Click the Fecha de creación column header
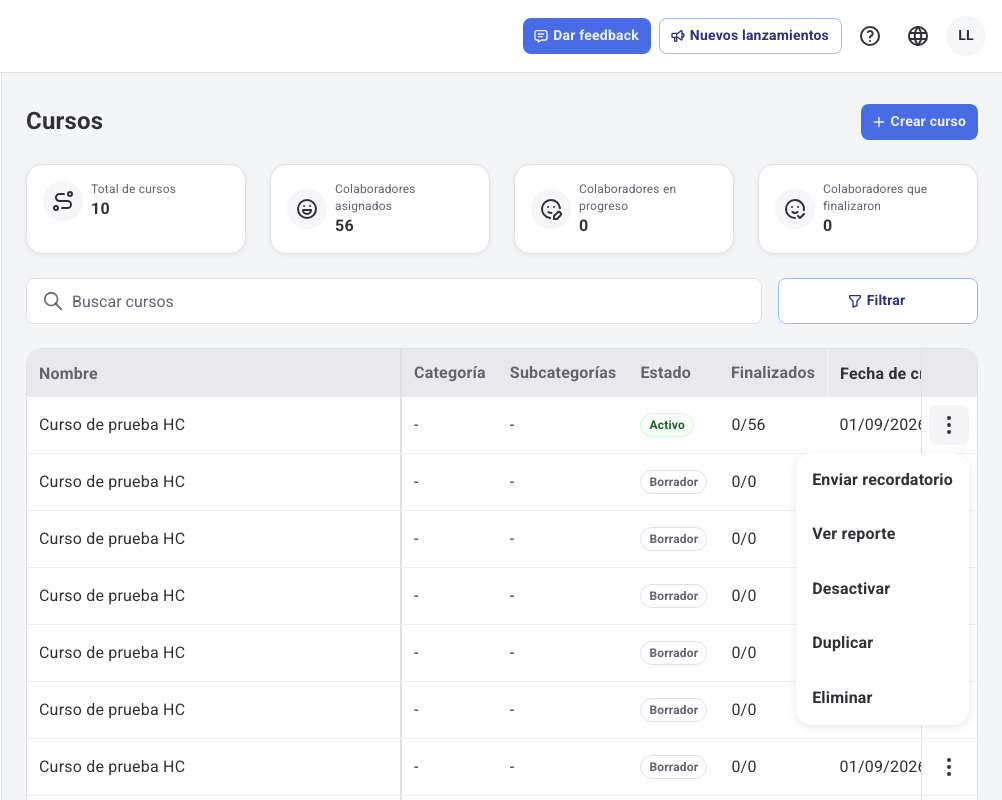 (880, 374)
